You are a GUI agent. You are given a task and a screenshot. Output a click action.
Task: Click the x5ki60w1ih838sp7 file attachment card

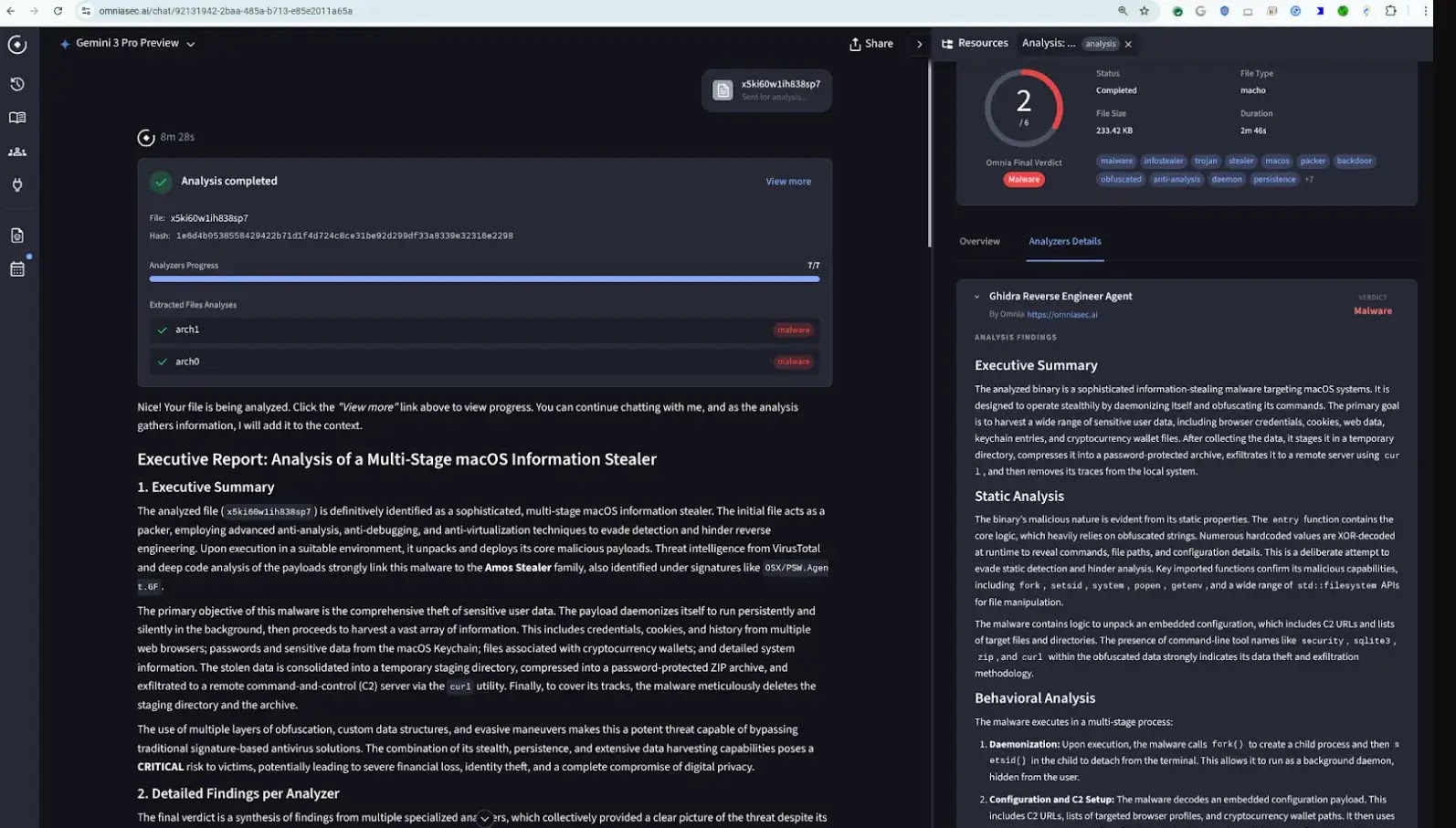766,90
